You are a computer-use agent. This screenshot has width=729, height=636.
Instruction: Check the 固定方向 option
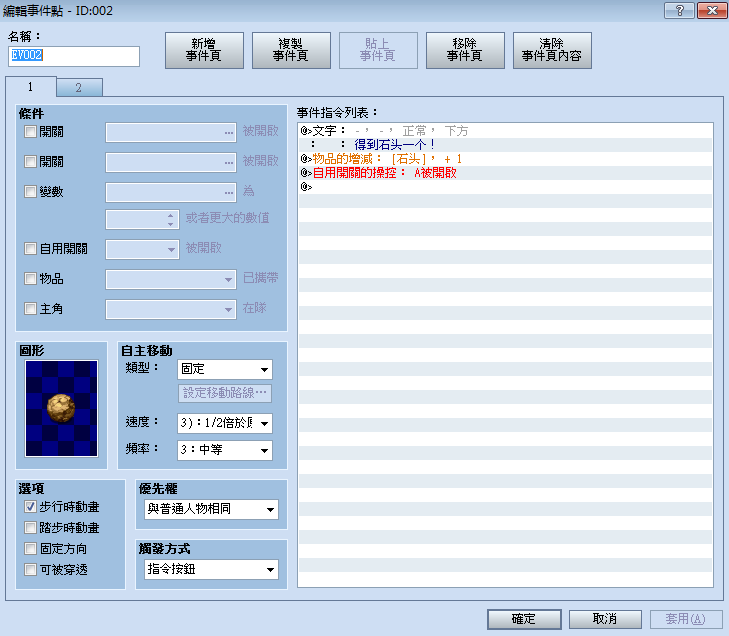pos(30,548)
